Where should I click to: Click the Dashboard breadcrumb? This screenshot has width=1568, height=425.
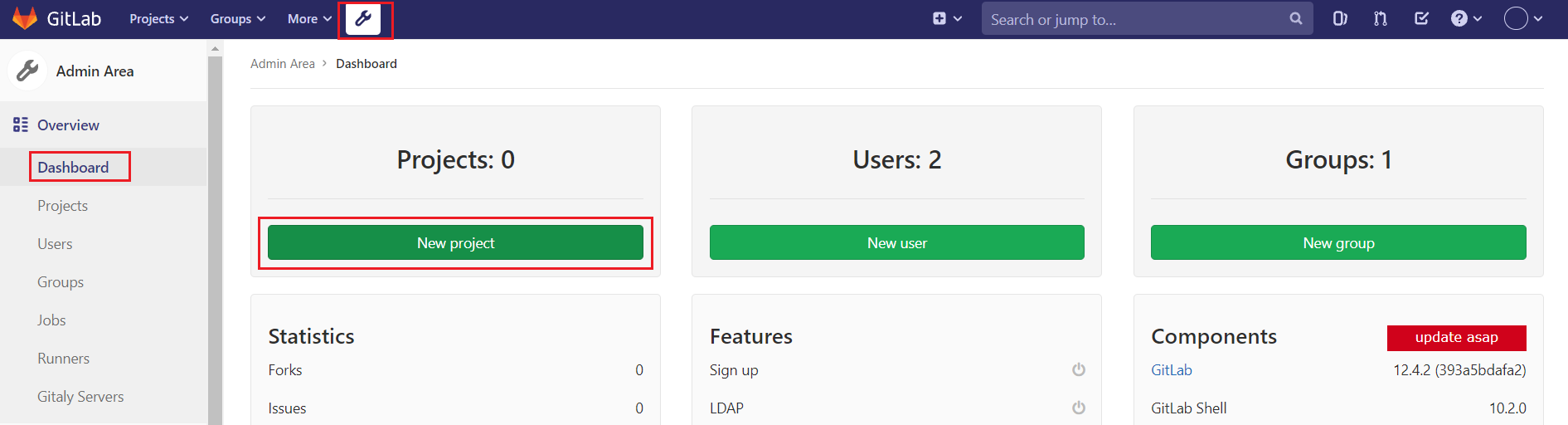point(367,63)
